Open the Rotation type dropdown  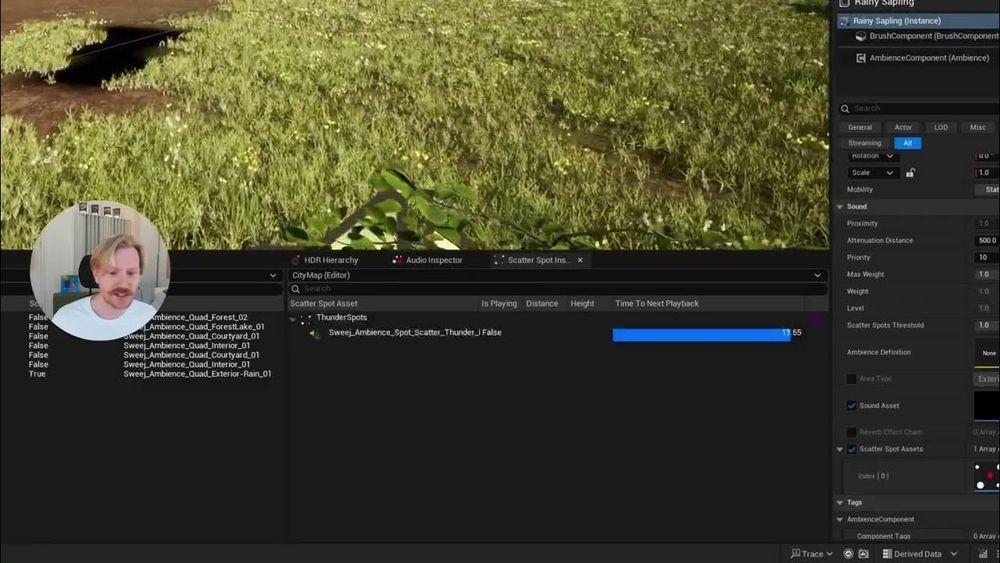tap(873, 156)
